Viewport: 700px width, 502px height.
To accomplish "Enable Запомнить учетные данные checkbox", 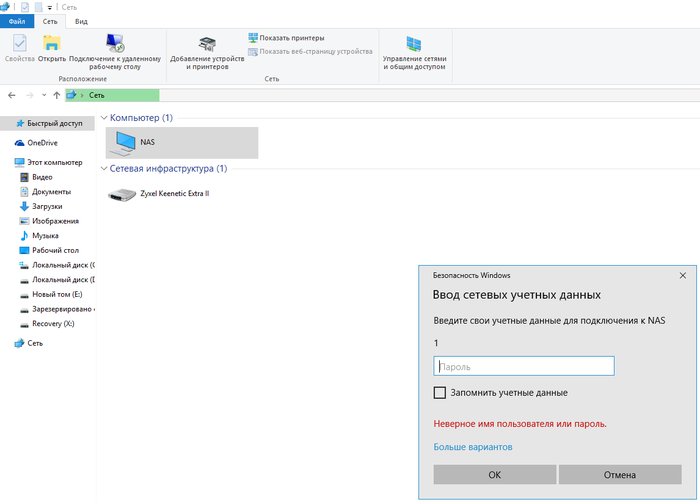I will tap(440, 393).
